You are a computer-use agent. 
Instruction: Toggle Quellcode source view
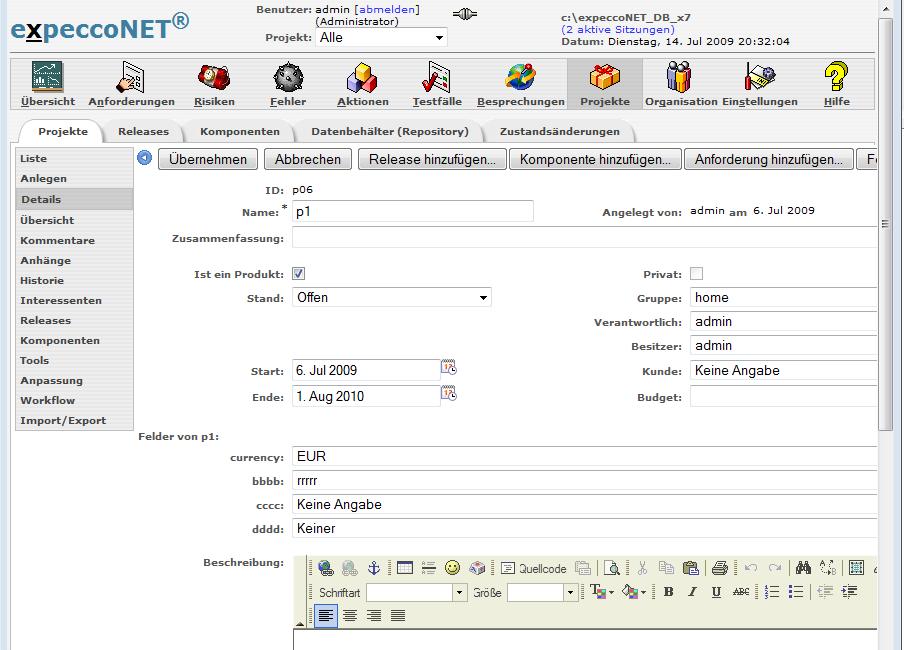[x=534, y=569]
